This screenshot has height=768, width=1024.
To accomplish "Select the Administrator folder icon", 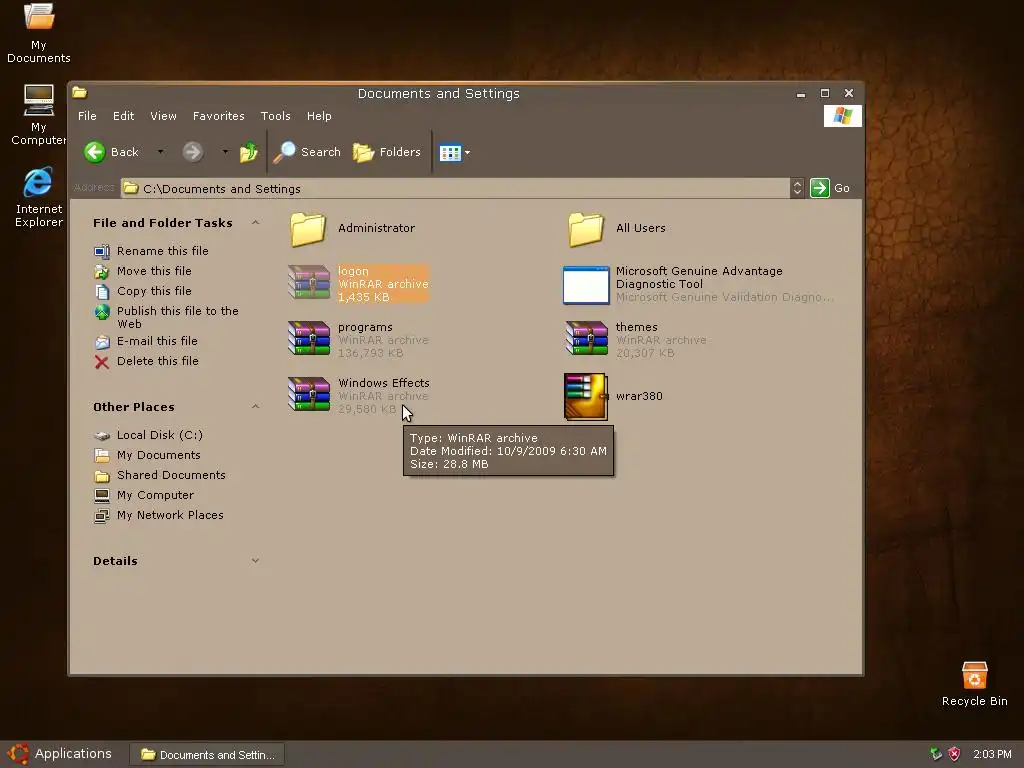I will [x=308, y=229].
